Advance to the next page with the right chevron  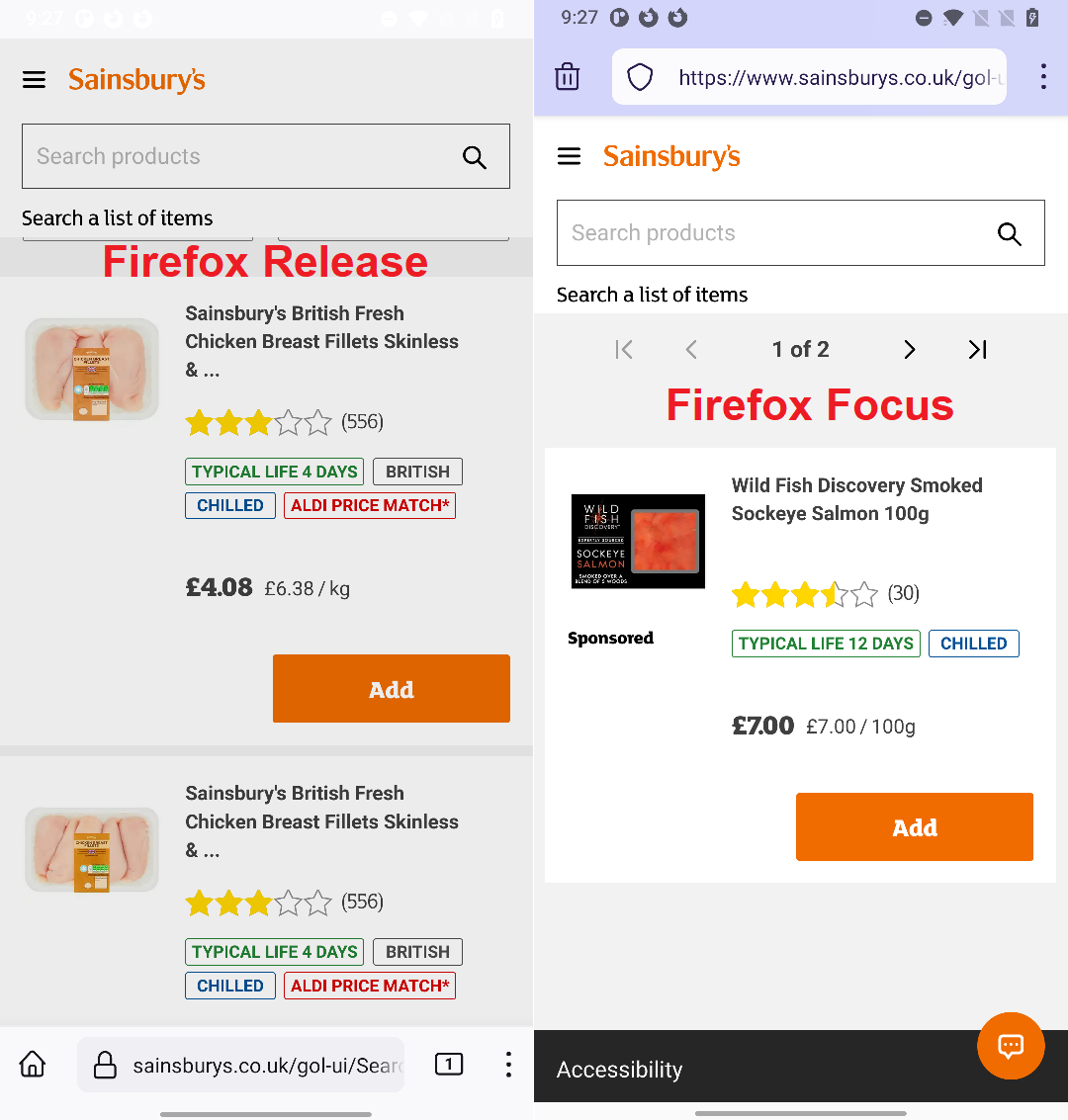[909, 349]
